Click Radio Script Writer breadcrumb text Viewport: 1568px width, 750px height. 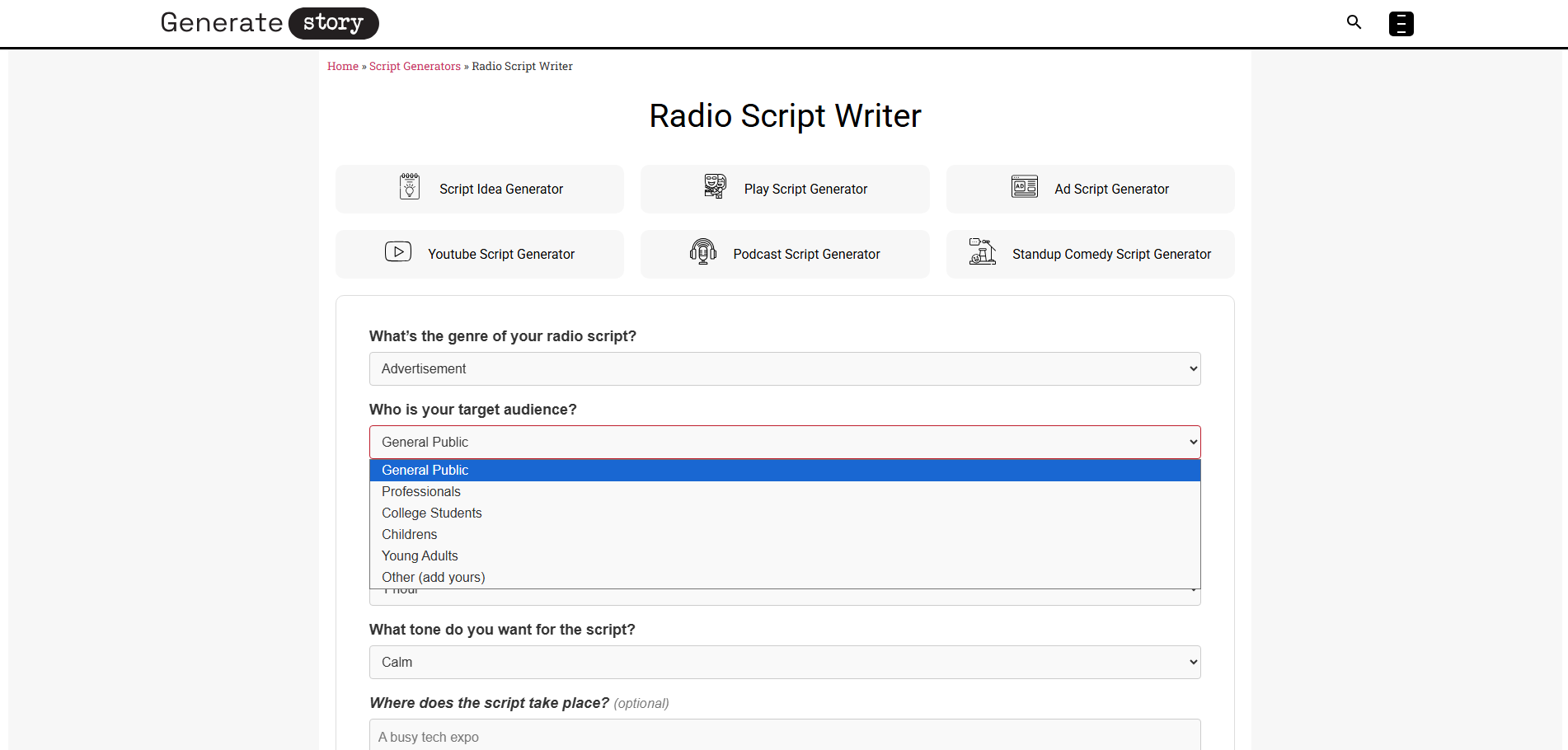[x=522, y=66]
